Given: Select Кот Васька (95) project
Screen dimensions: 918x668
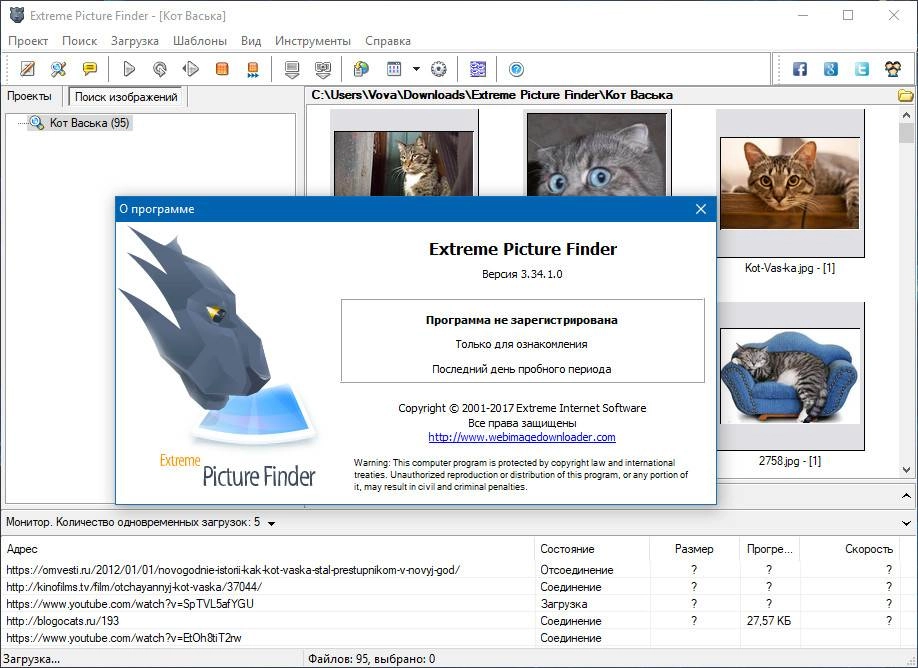Looking at the screenshot, I should pyautogui.click(x=80, y=123).
